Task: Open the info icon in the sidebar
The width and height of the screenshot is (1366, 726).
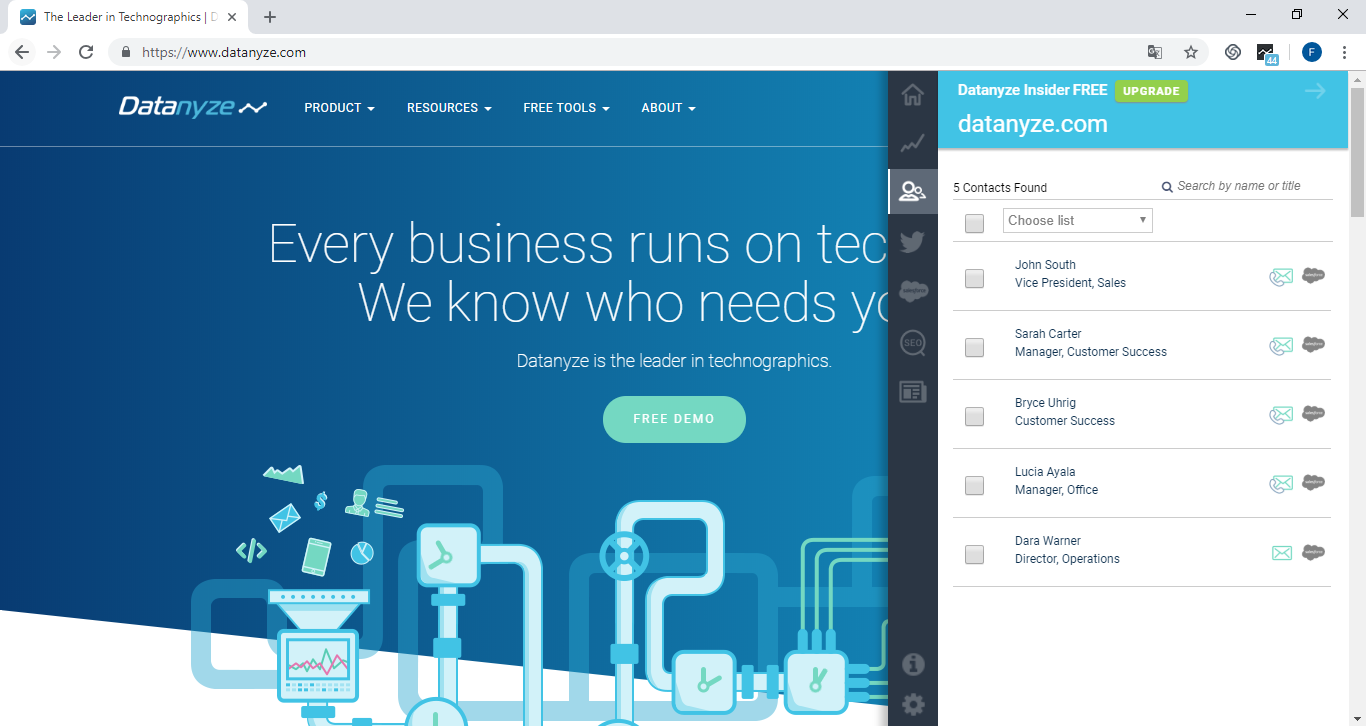Action: coord(913,664)
